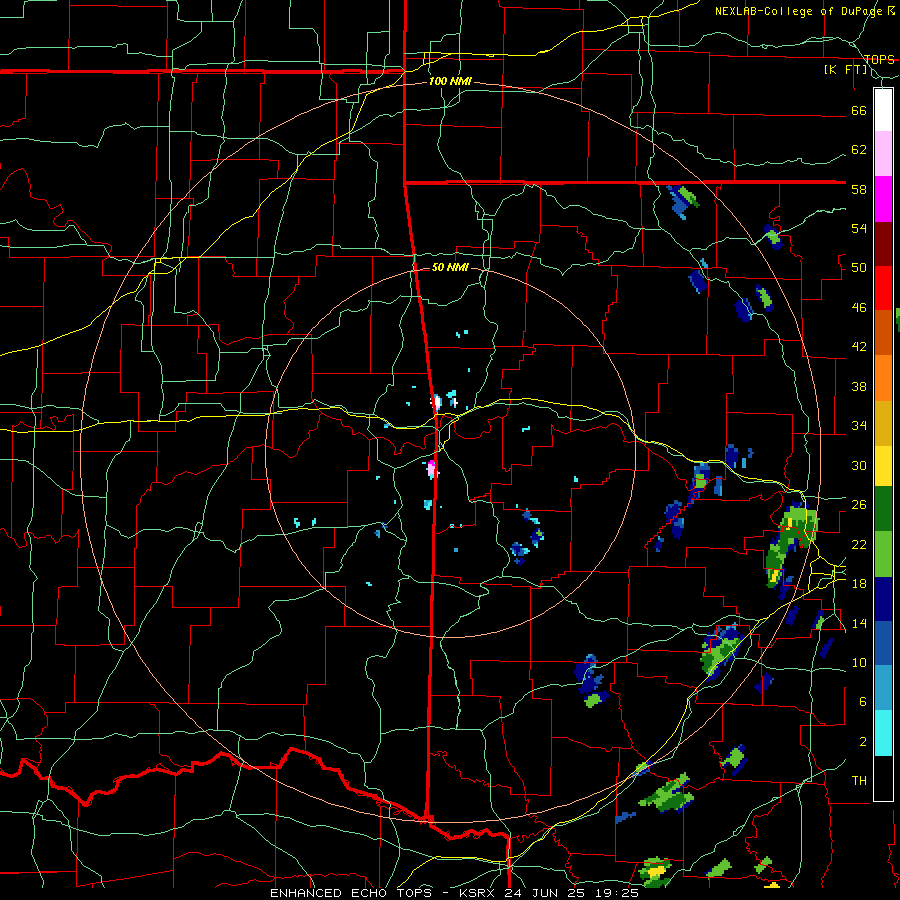Click the black TH threshold swatch
This screenshot has height=900, width=900.
[883, 778]
